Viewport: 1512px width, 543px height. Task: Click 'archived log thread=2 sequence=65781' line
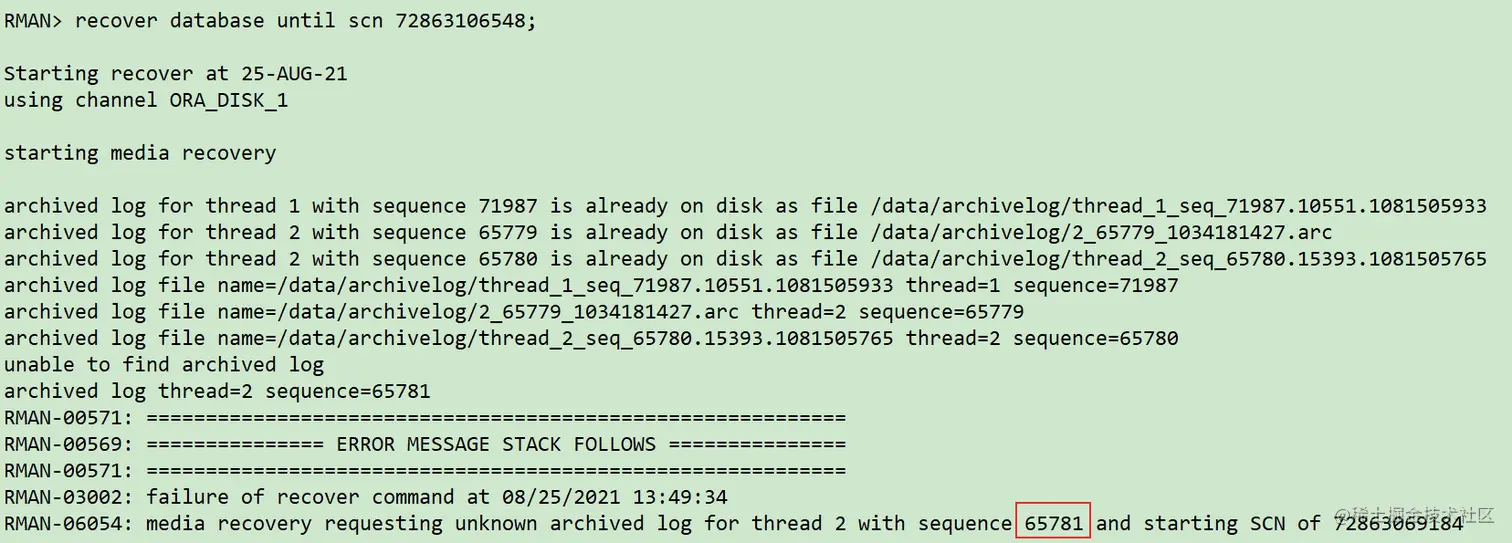[217, 390]
